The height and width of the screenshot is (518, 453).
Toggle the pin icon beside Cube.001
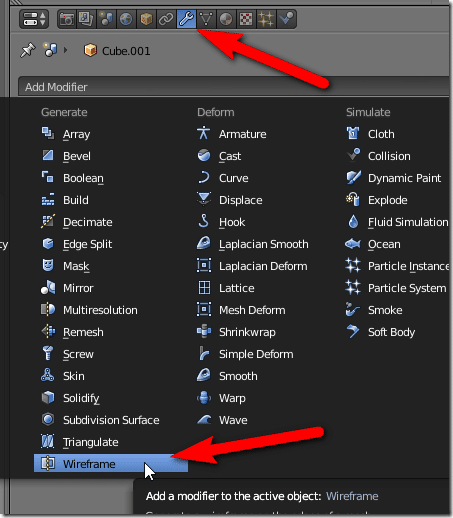pos(27,51)
